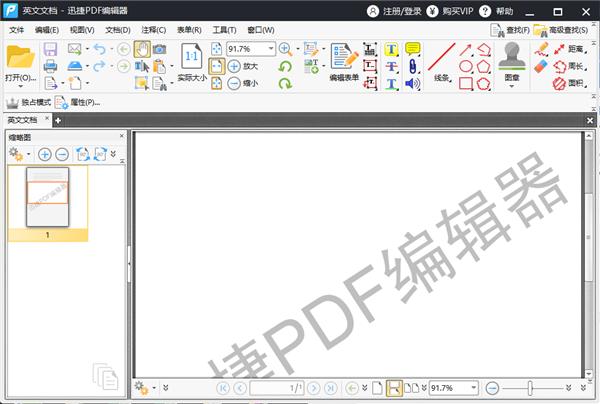
Task: Click the 放大 zoom in plus icon
Action: click(234, 66)
